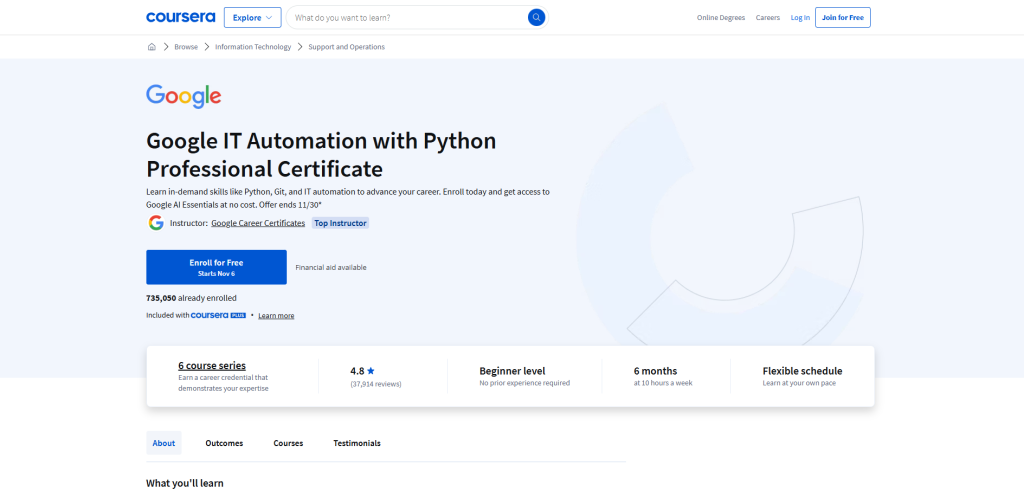Viewport: 1024px width, 497px height.
Task: Click the 37,914 reviews text
Action: pos(376,384)
